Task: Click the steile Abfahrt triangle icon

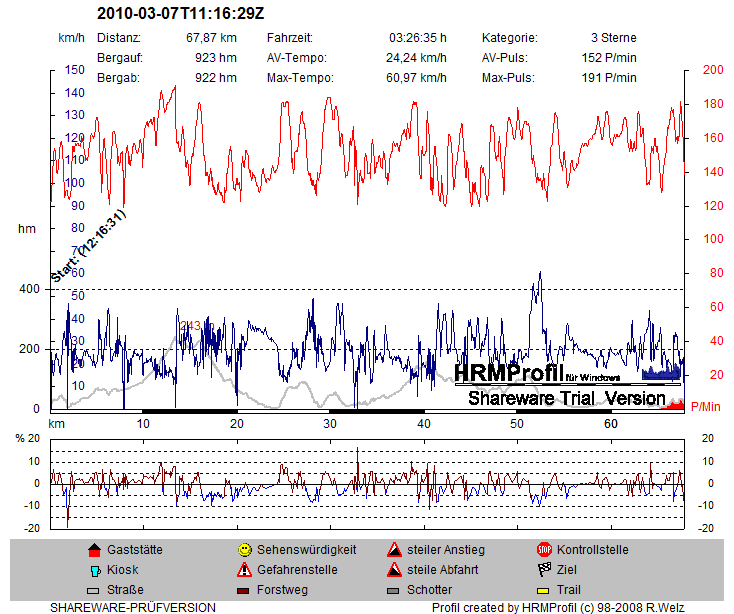Action: pyautogui.click(x=395, y=570)
